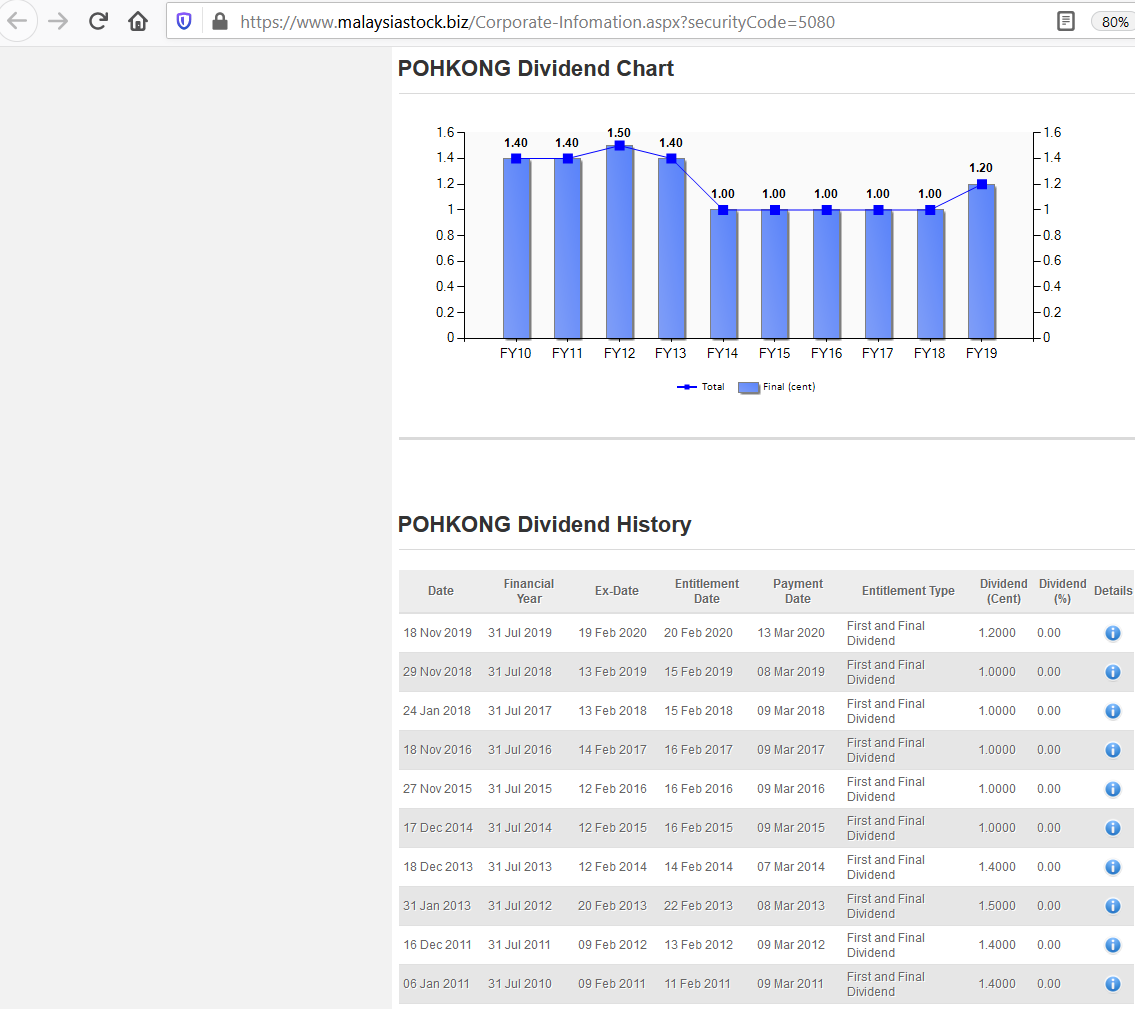Toggle reader view icon in address bar
The width and height of the screenshot is (1135, 1009).
[x=1066, y=21]
